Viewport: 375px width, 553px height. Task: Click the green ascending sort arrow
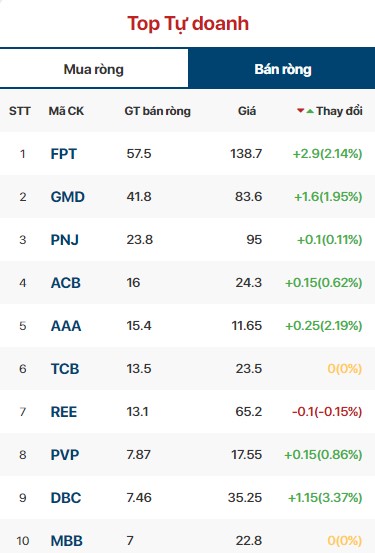tap(310, 111)
